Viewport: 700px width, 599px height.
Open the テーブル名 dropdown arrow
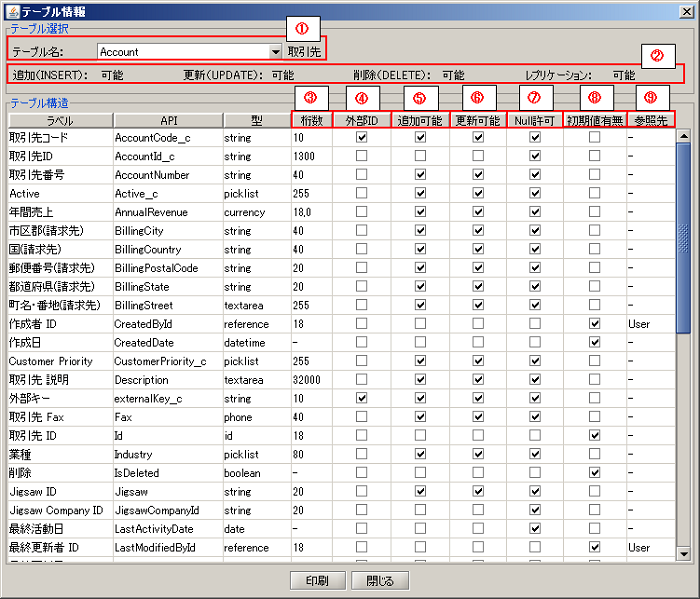coord(275,52)
